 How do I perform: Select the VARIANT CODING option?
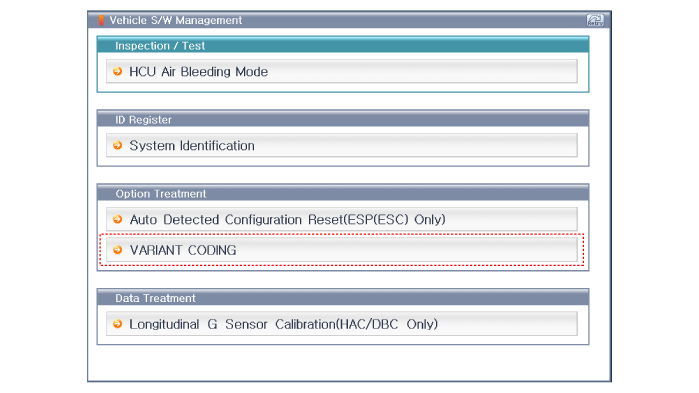point(341,250)
